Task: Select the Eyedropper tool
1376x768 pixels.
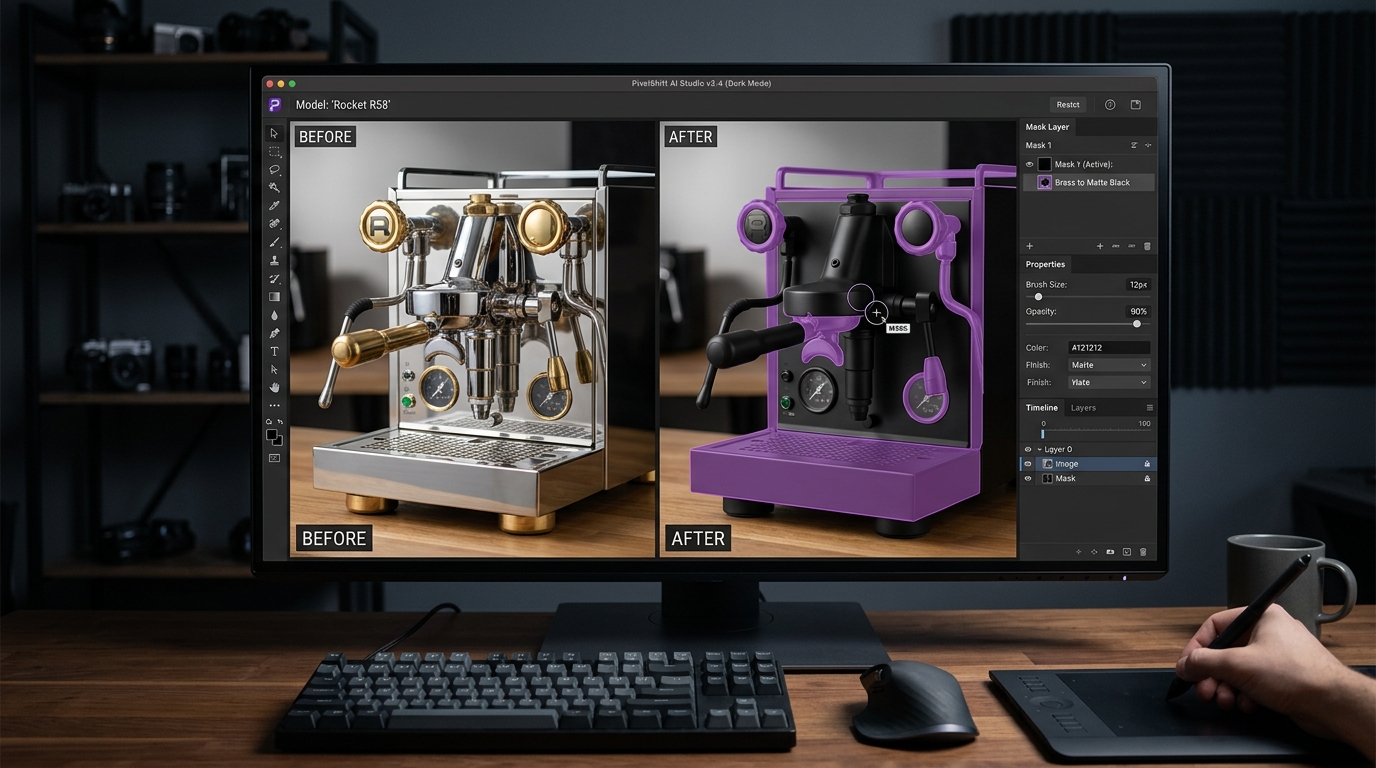Action: pos(274,205)
